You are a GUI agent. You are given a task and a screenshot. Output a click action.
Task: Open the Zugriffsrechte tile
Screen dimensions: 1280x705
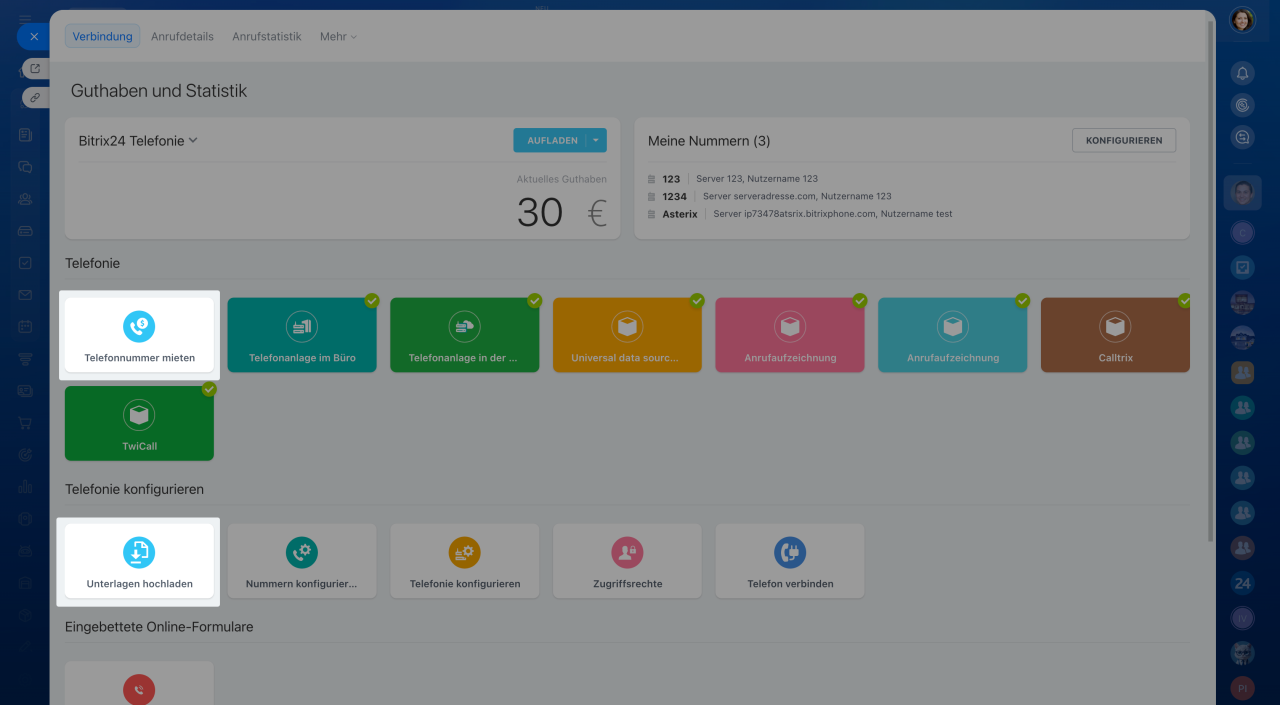click(627, 561)
